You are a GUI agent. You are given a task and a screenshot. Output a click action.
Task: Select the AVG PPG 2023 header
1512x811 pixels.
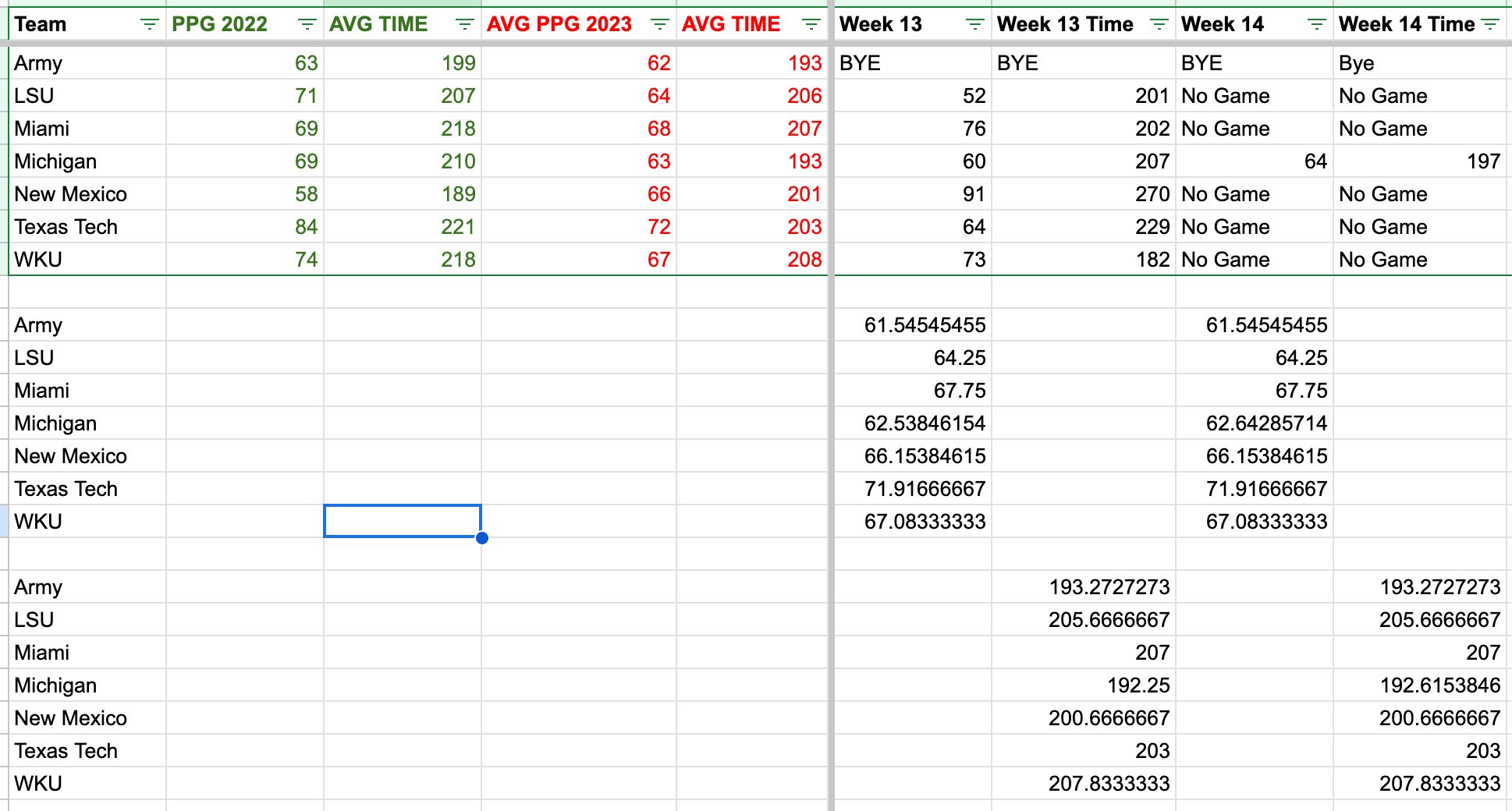coord(579,24)
